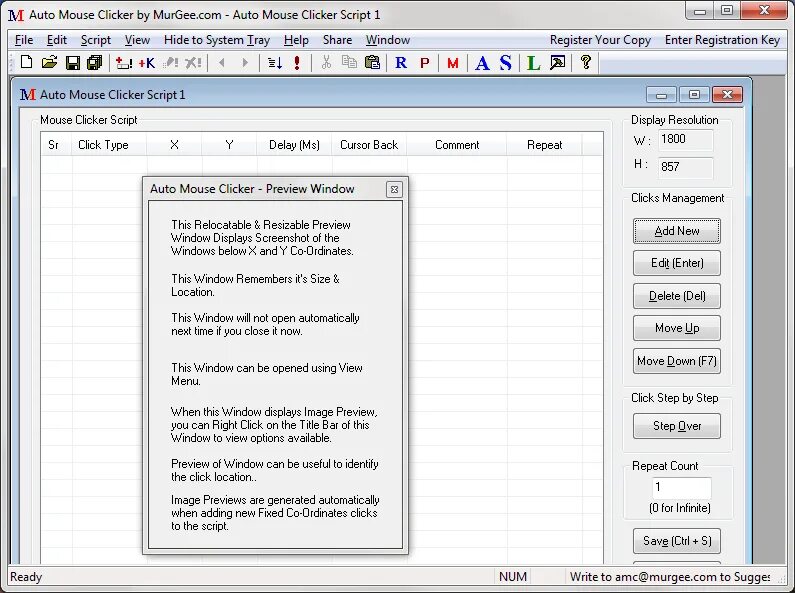
Task: Open the Window menu
Action: (x=388, y=40)
